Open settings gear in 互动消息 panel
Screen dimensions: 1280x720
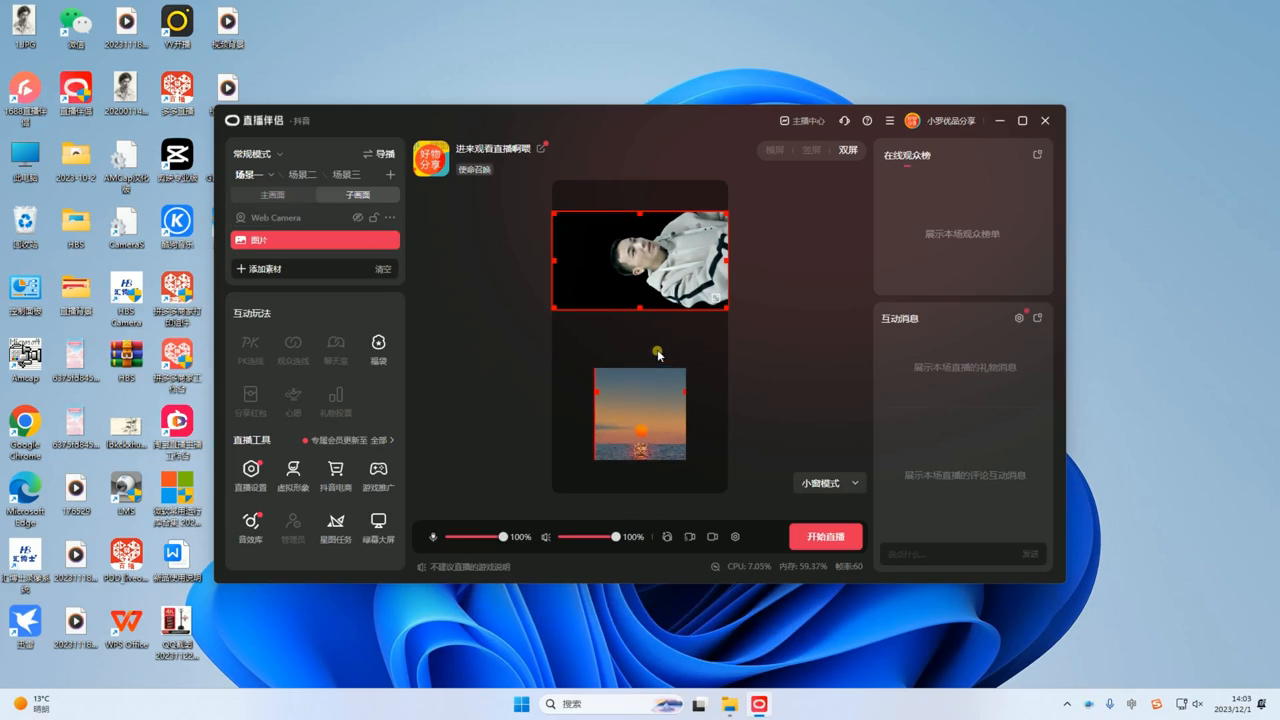pos(1019,318)
